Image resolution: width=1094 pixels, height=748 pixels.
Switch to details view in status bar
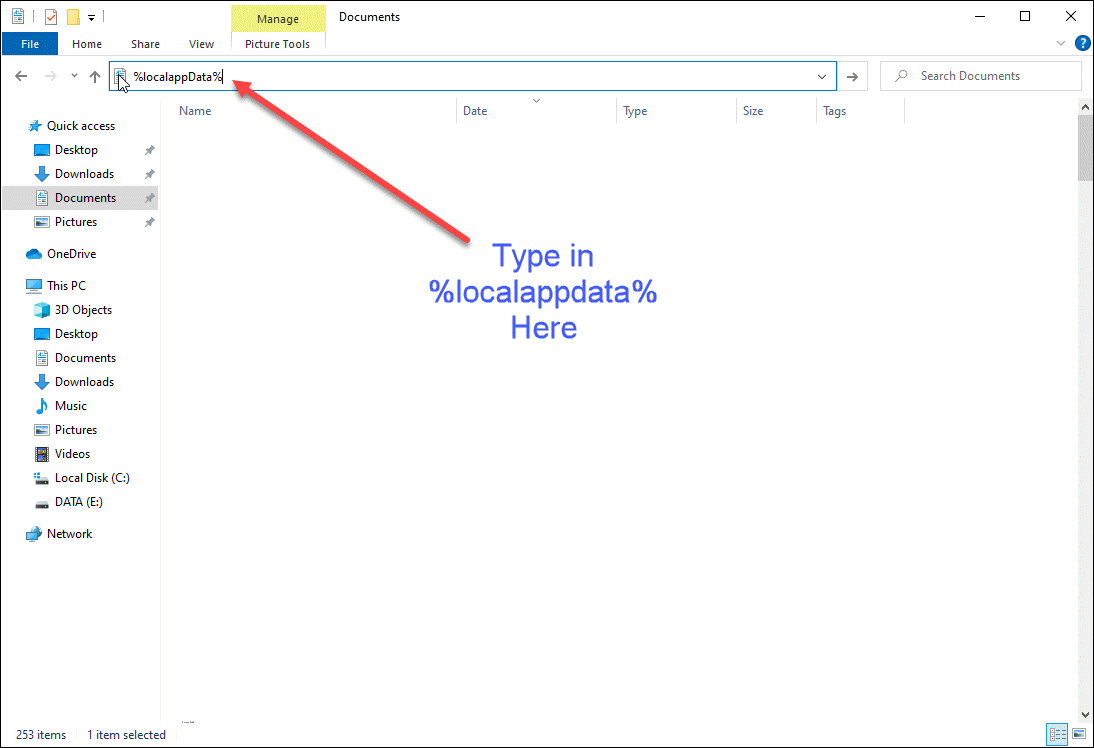click(x=1058, y=735)
